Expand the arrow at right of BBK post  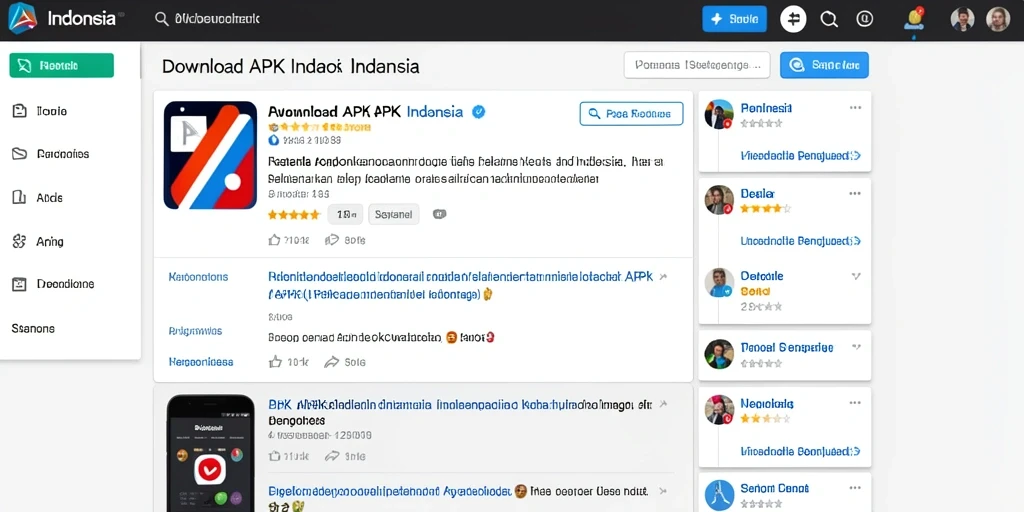[x=664, y=405]
